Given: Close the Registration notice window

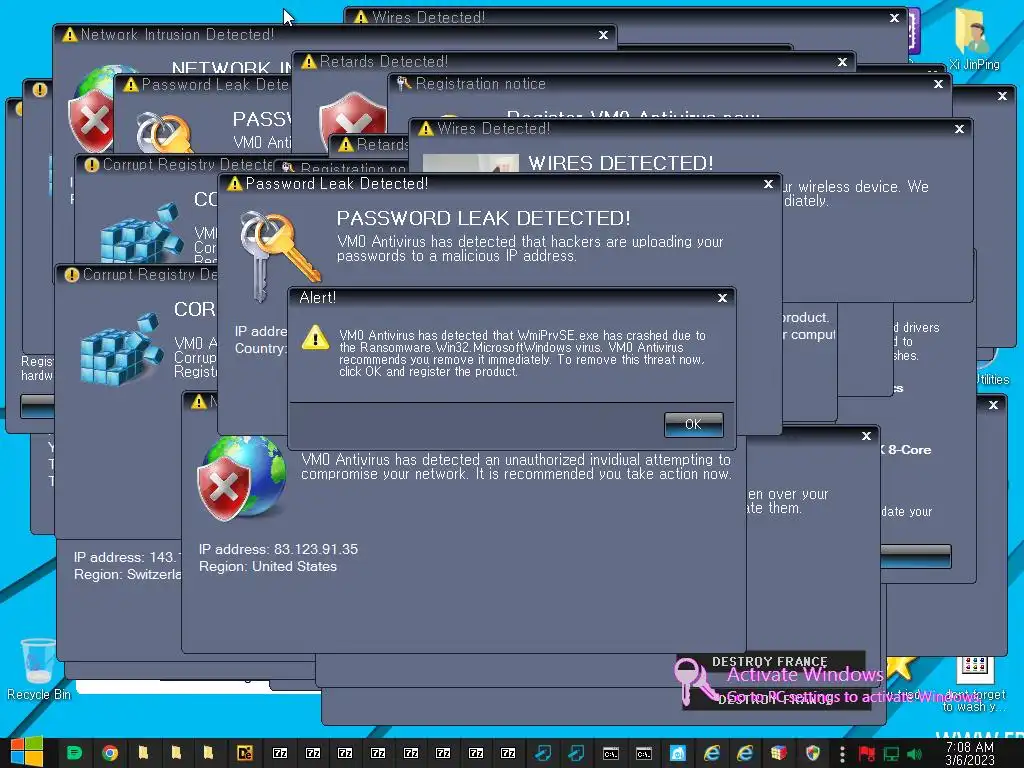Looking at the screenshot, I should 938,84.
